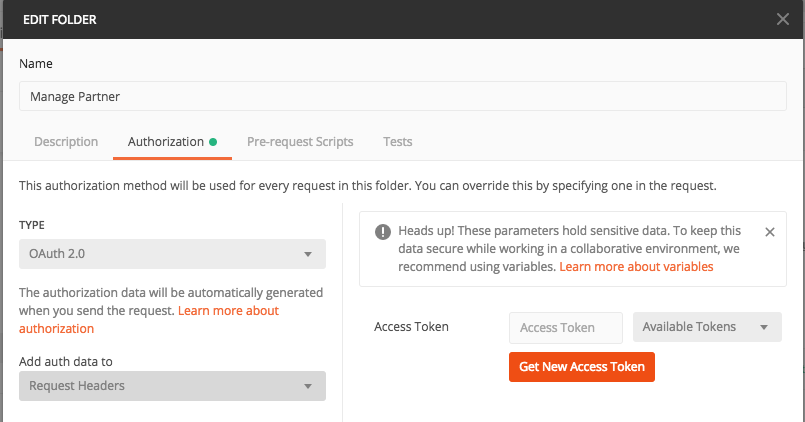Screen dimensions: 805x422
Task: Close the Edit Folder dialog
Action: click(782, 20)
